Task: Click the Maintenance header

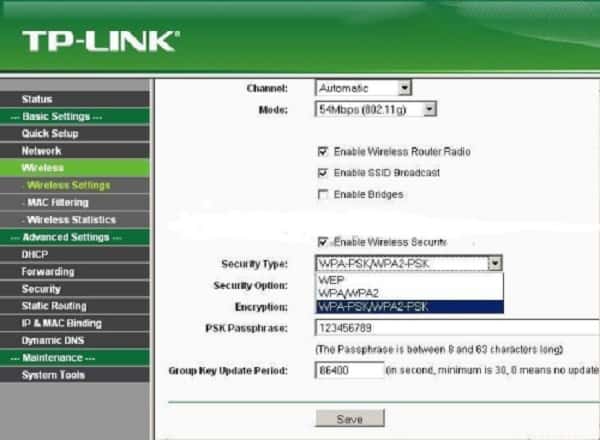Action: point(75,358)
